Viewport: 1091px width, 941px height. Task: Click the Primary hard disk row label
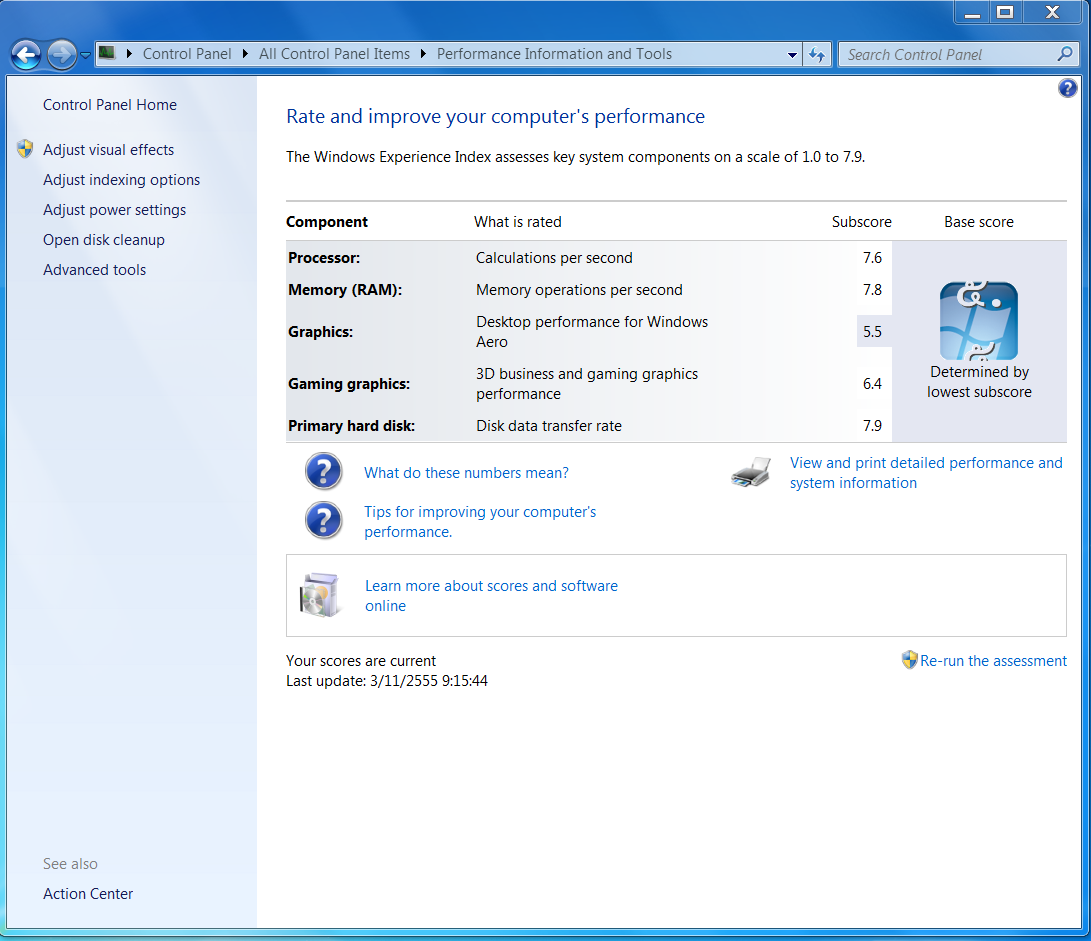pos(351,425)
